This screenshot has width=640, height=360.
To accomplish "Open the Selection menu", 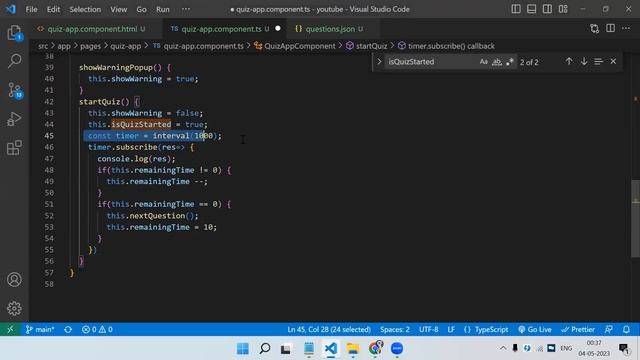I will (85, 9).
